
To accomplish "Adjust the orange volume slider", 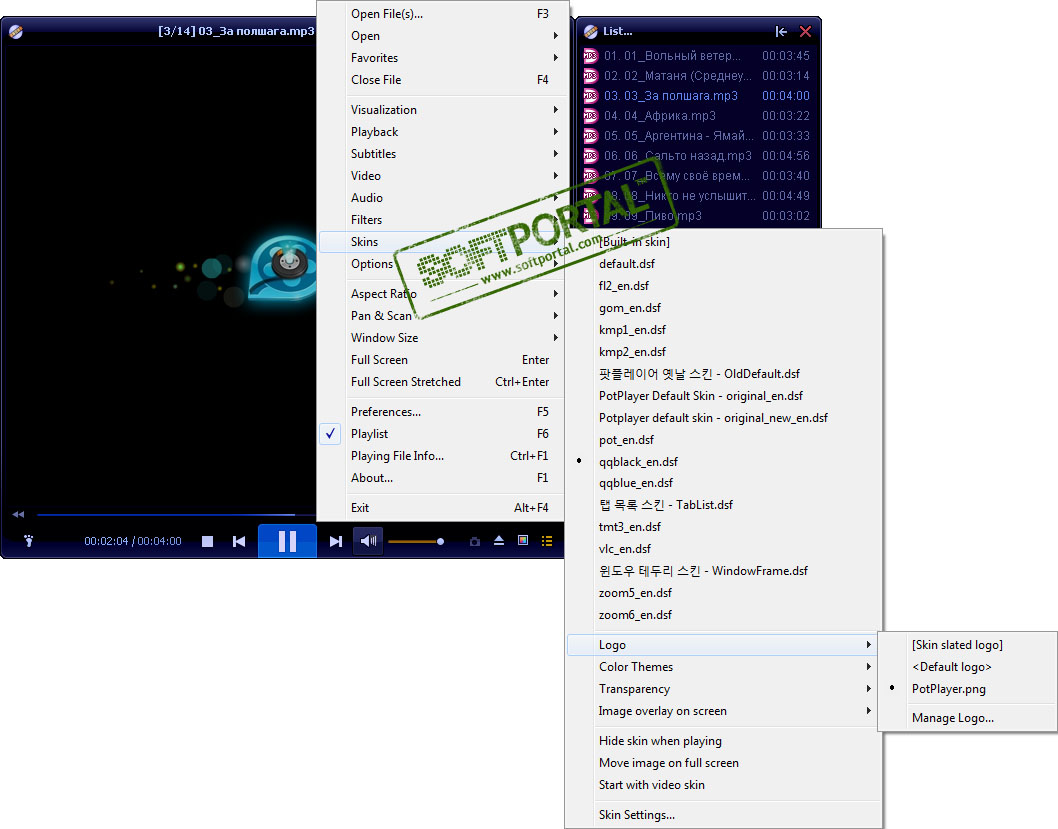I will pos(416,541).
